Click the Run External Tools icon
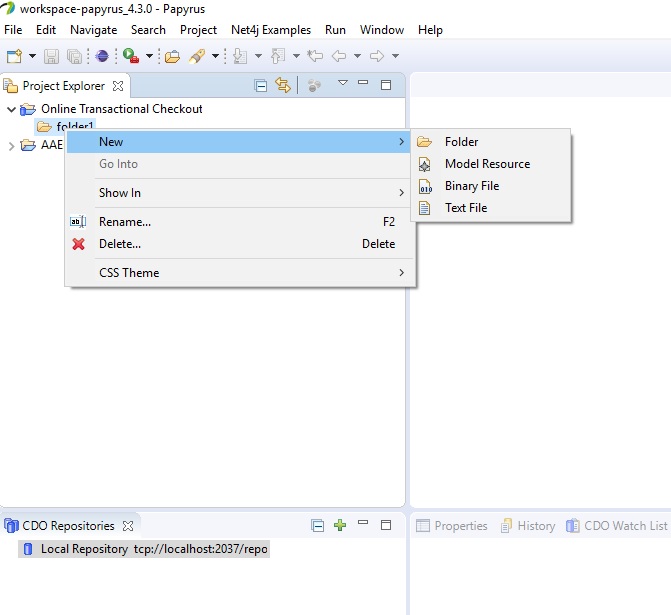The height and width of the screenshot is (615, 671). [x=131, y=56]
